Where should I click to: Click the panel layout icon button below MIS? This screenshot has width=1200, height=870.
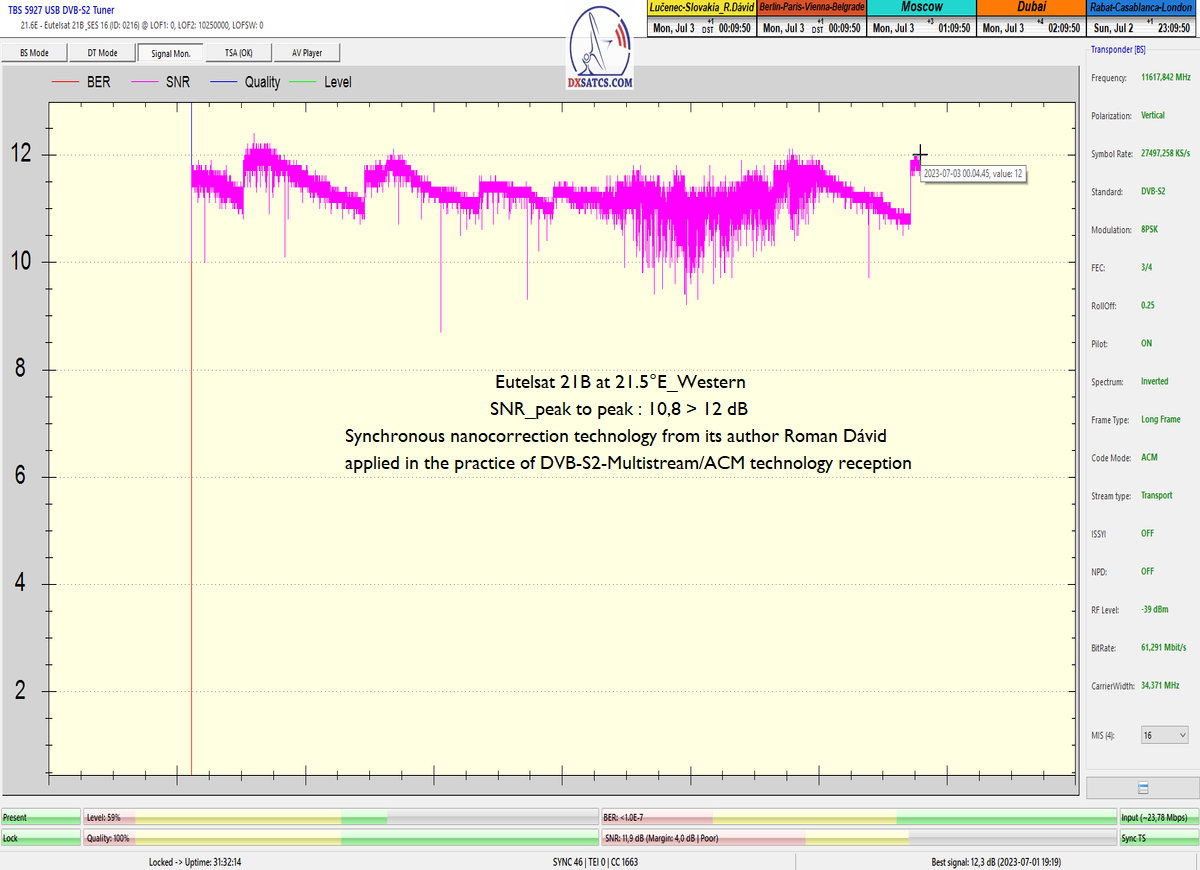click(x=1143, y=788)
